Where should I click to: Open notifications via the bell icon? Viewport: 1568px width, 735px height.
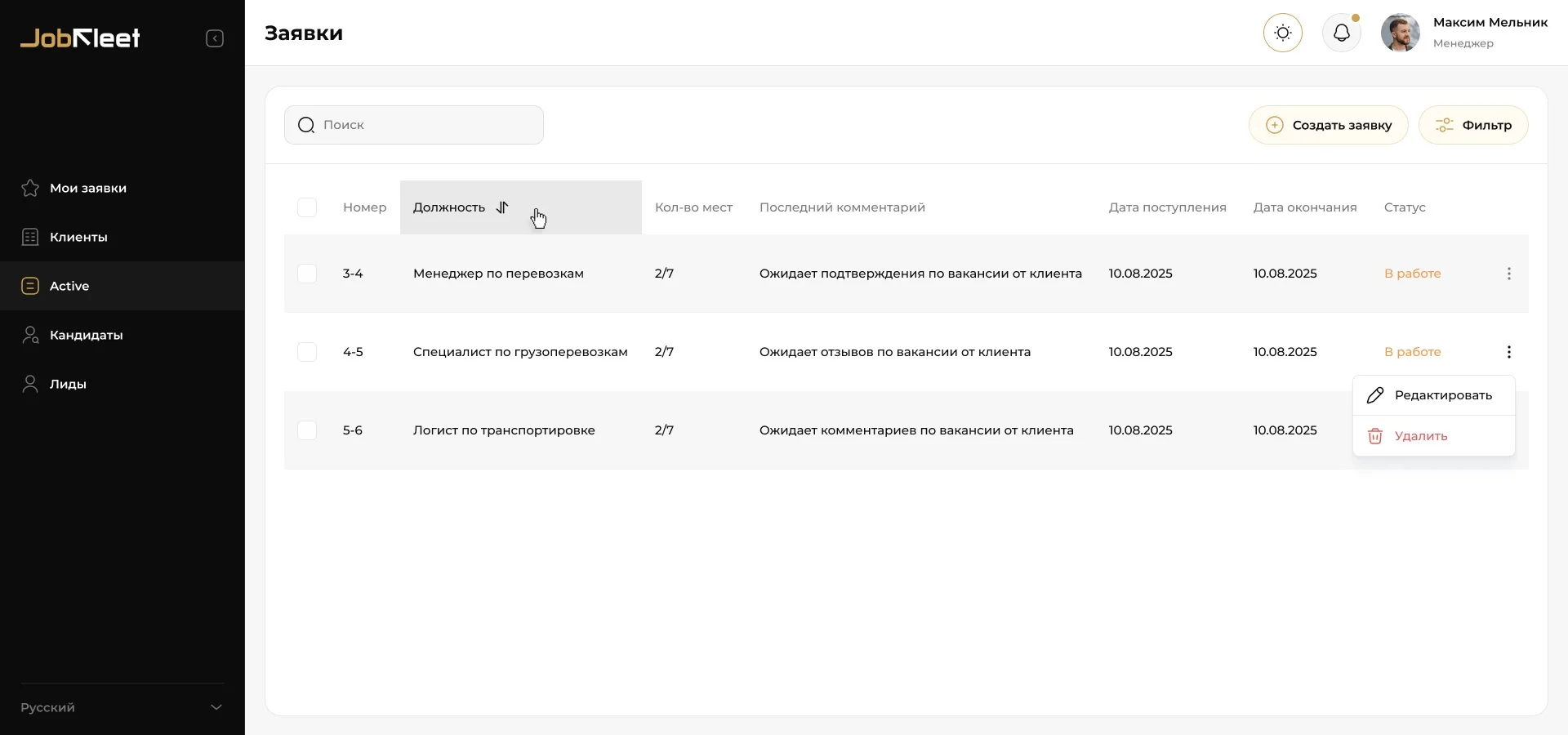[x=1341, y=33]
